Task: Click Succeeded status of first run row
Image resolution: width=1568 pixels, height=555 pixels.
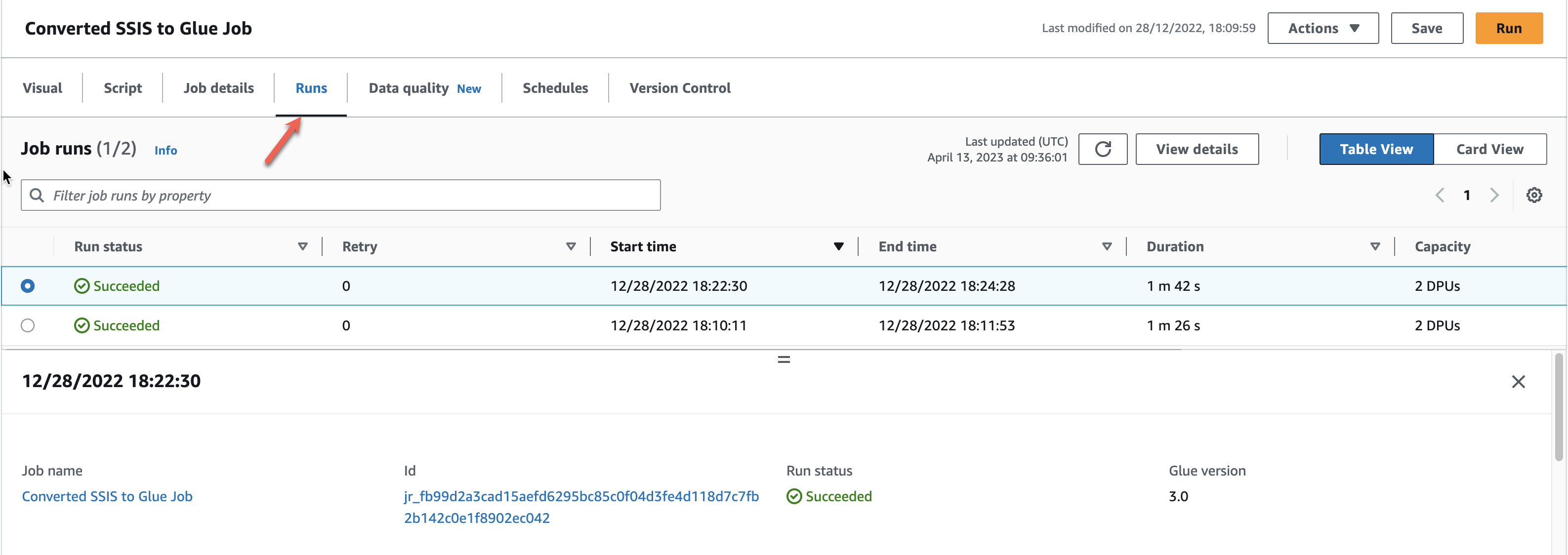Action: (117, 286)
